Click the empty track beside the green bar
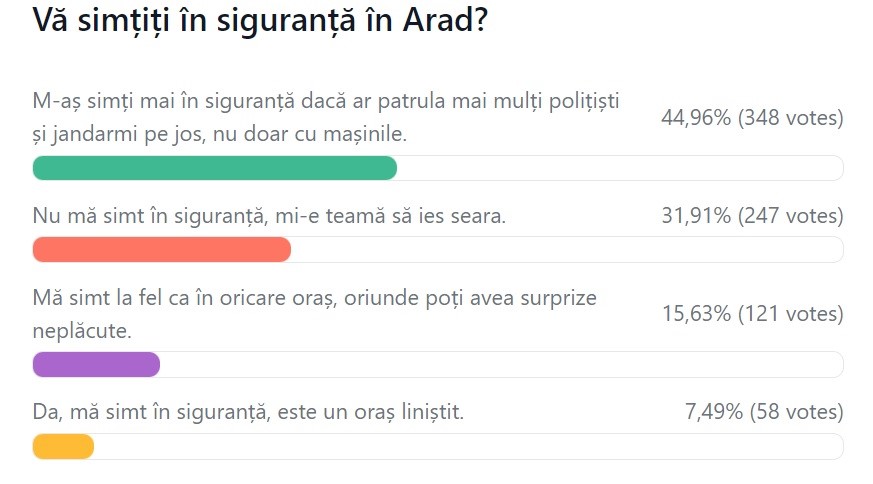The width and height of the screenshot is (873, 484). pyautogui.click(x=620, y=168)
